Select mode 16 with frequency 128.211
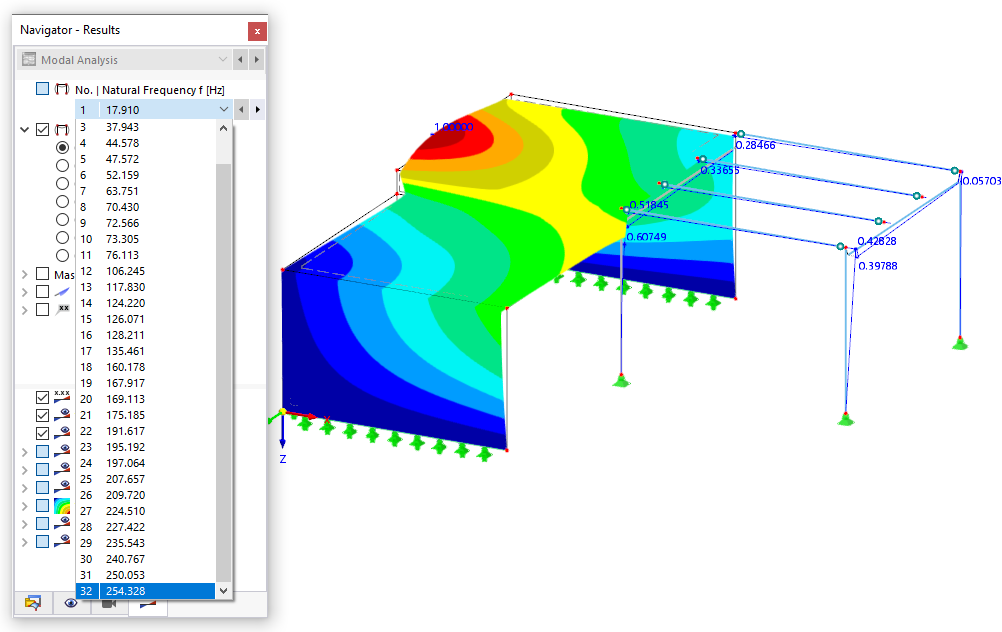Screen dimensions: 1002x632 (146, 335)
